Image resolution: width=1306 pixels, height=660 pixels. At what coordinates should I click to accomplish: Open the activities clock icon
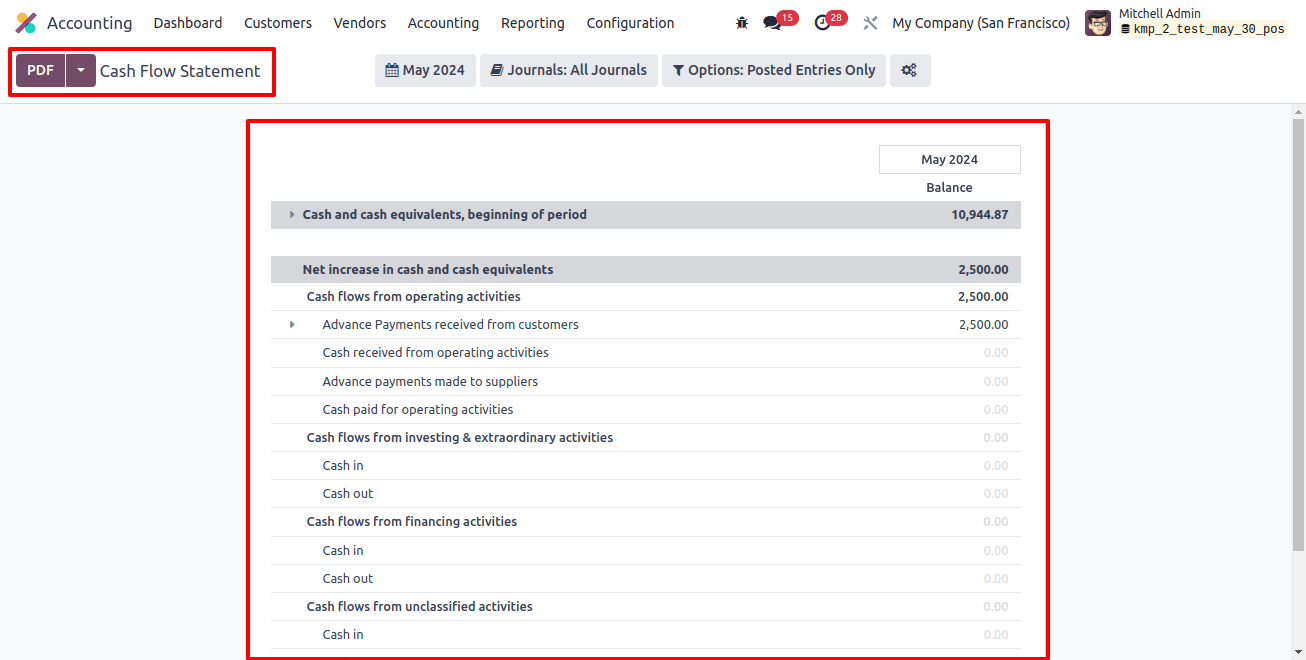tap(822, 23)
